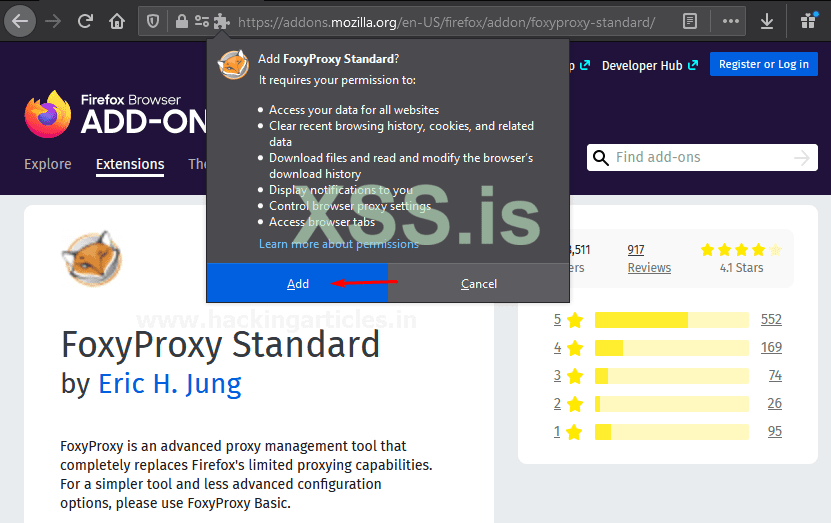Click the star beside the 3 rating row
The width and height of the screenshot is (831, 523).
[575, 376]
